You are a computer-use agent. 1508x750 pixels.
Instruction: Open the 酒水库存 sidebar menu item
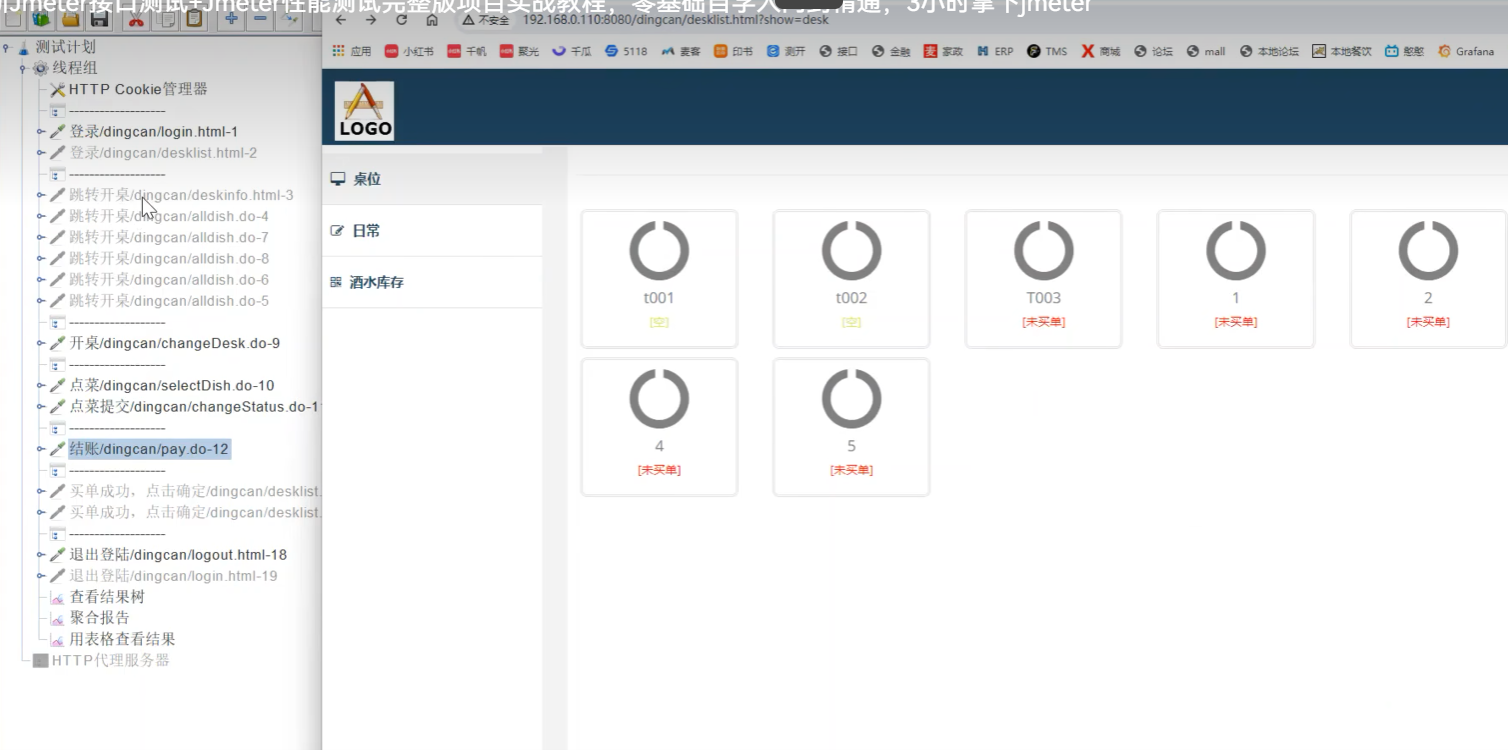[432, 282]
